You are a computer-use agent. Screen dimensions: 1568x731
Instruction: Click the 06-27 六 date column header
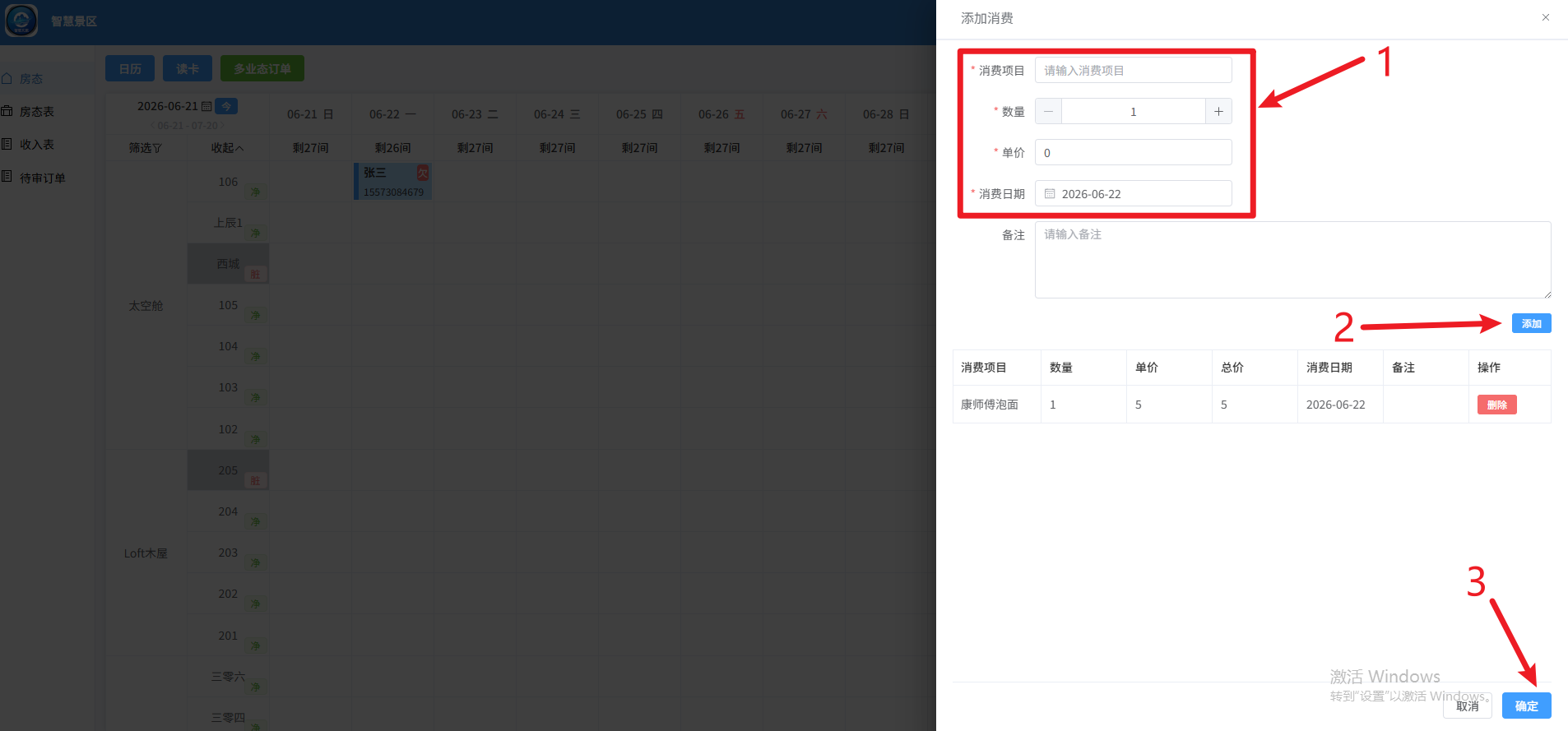click(x=804, y=114)
